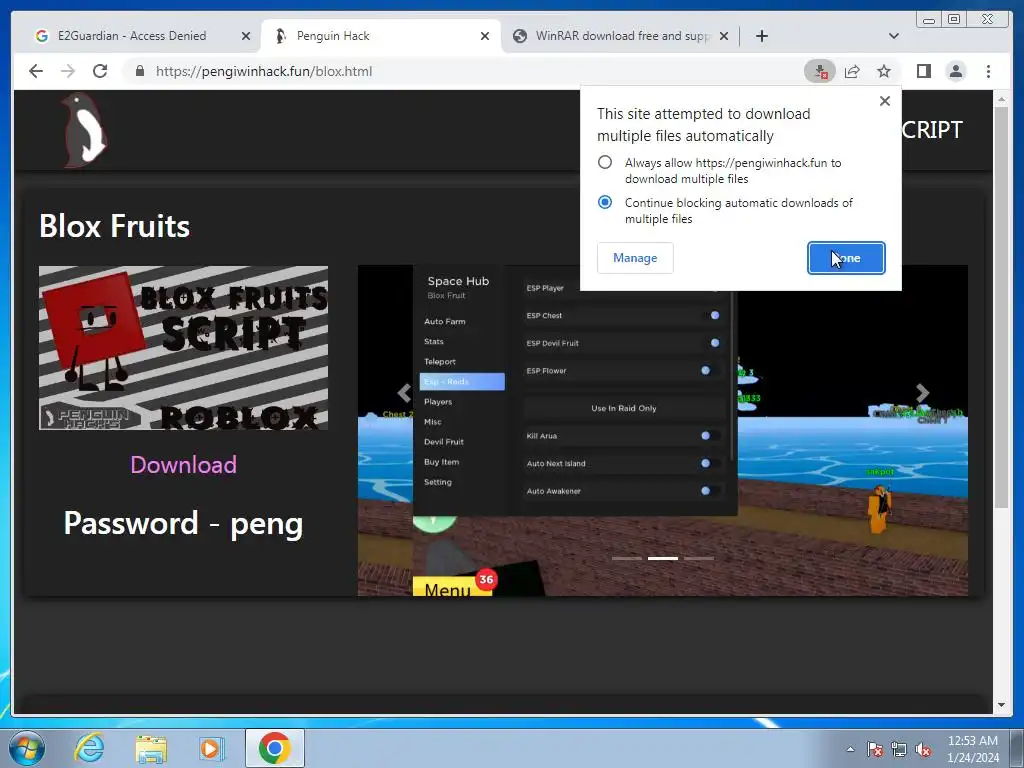Close the WinRAR download tab
1024x768 pixels.
pos(724,36)
